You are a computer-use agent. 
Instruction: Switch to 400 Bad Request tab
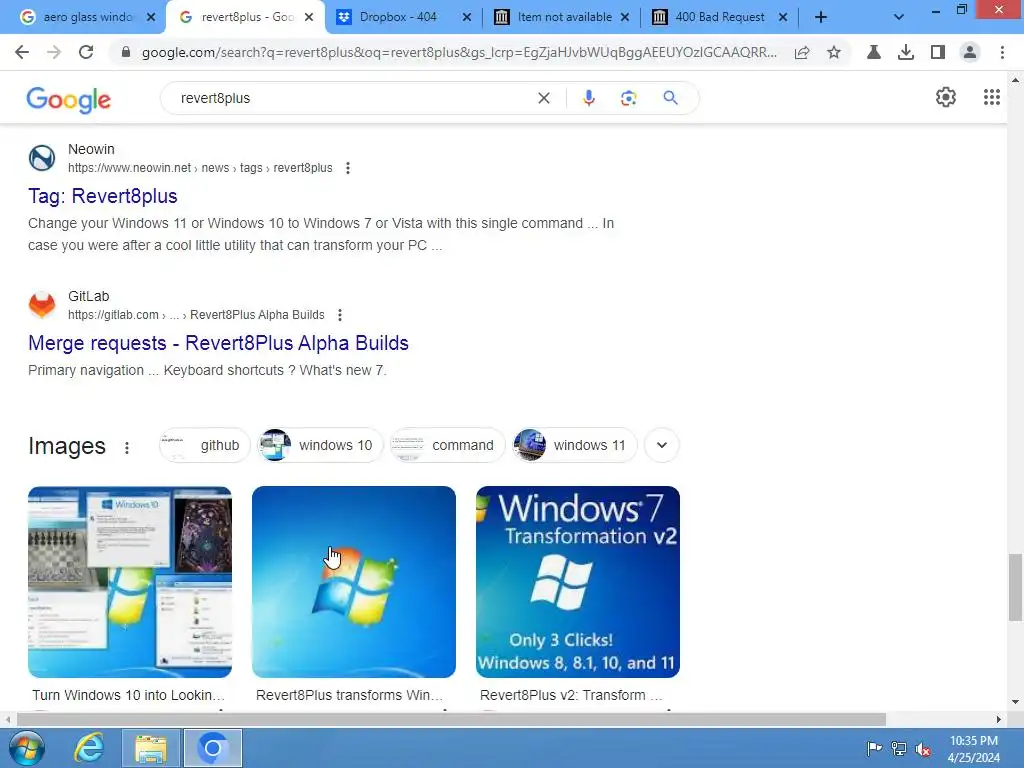click(x=718, y=17)
